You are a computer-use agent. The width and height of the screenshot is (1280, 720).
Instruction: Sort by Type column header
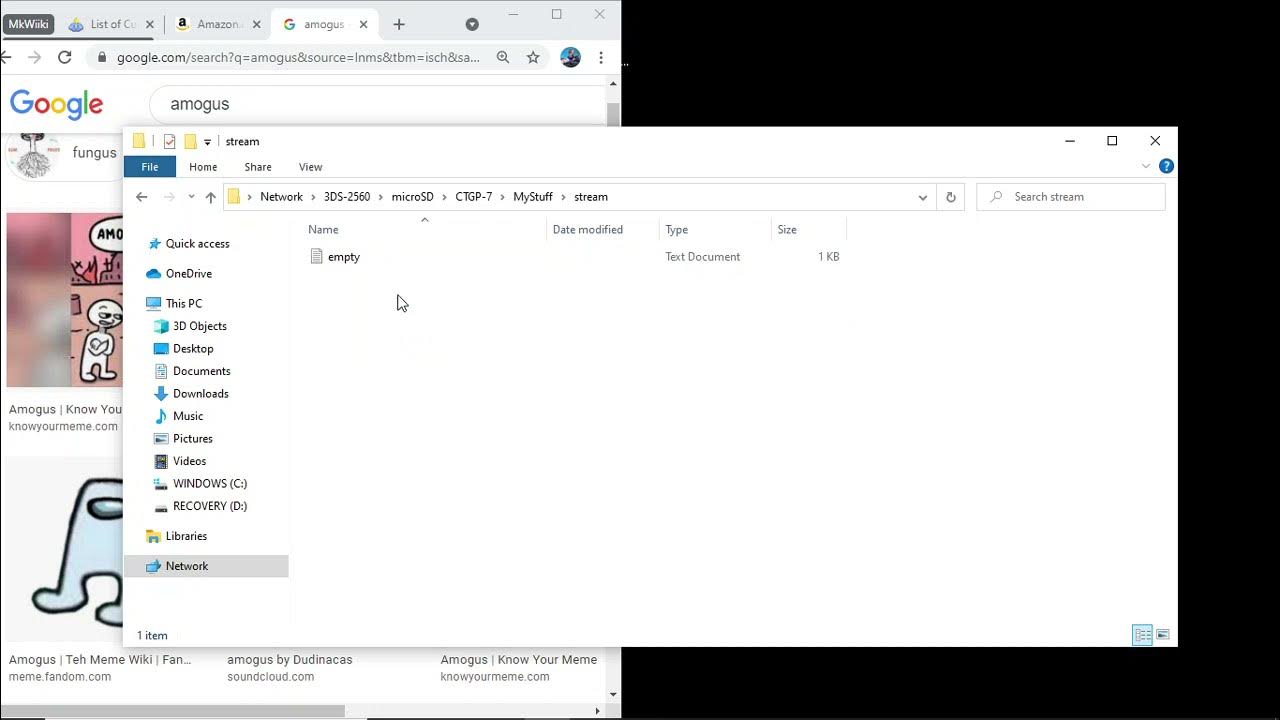pos(677,230)
